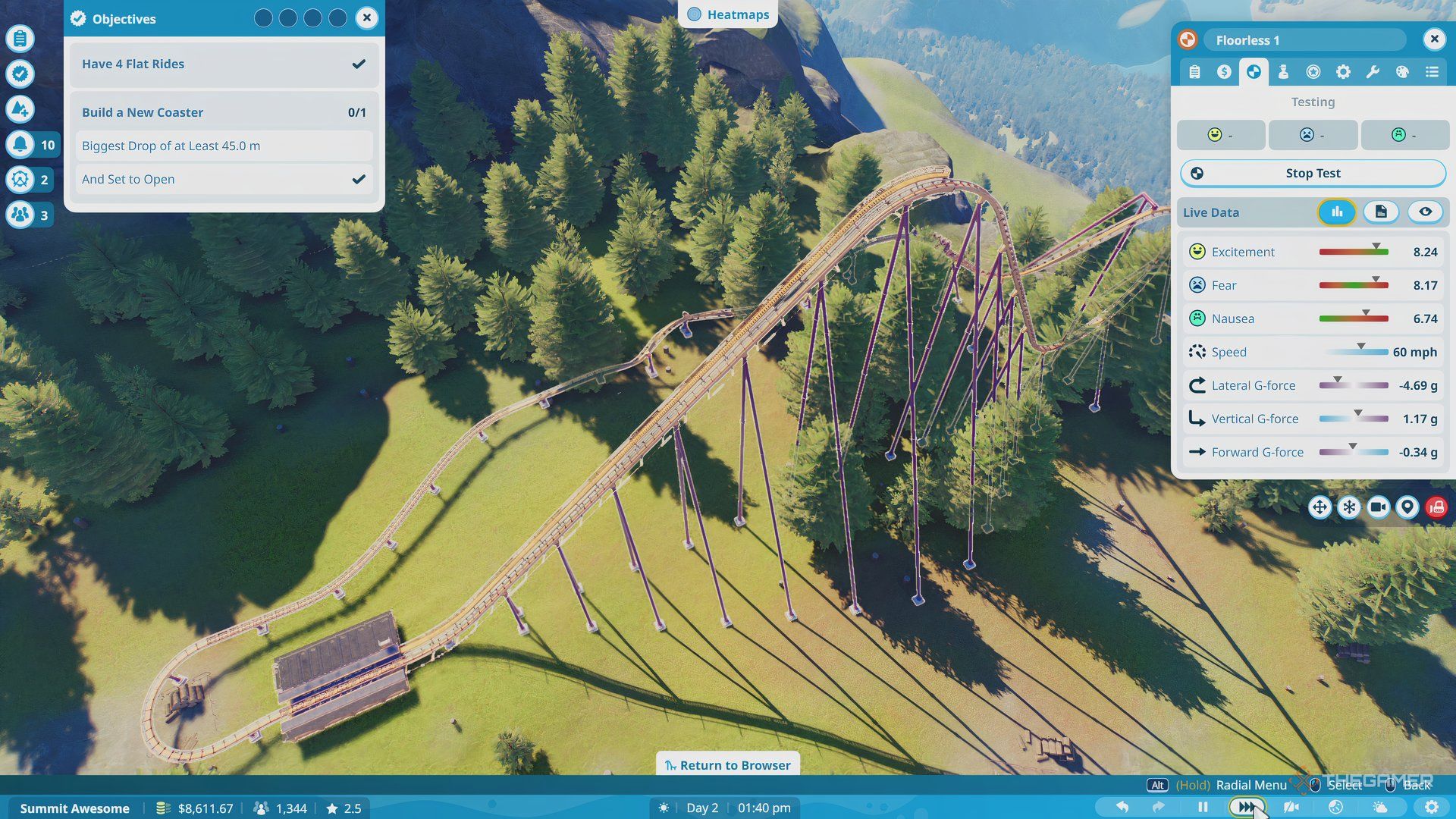Click the globe icon in bottom bar
Screen dimensions: 1456x819
click(1335, 808)
